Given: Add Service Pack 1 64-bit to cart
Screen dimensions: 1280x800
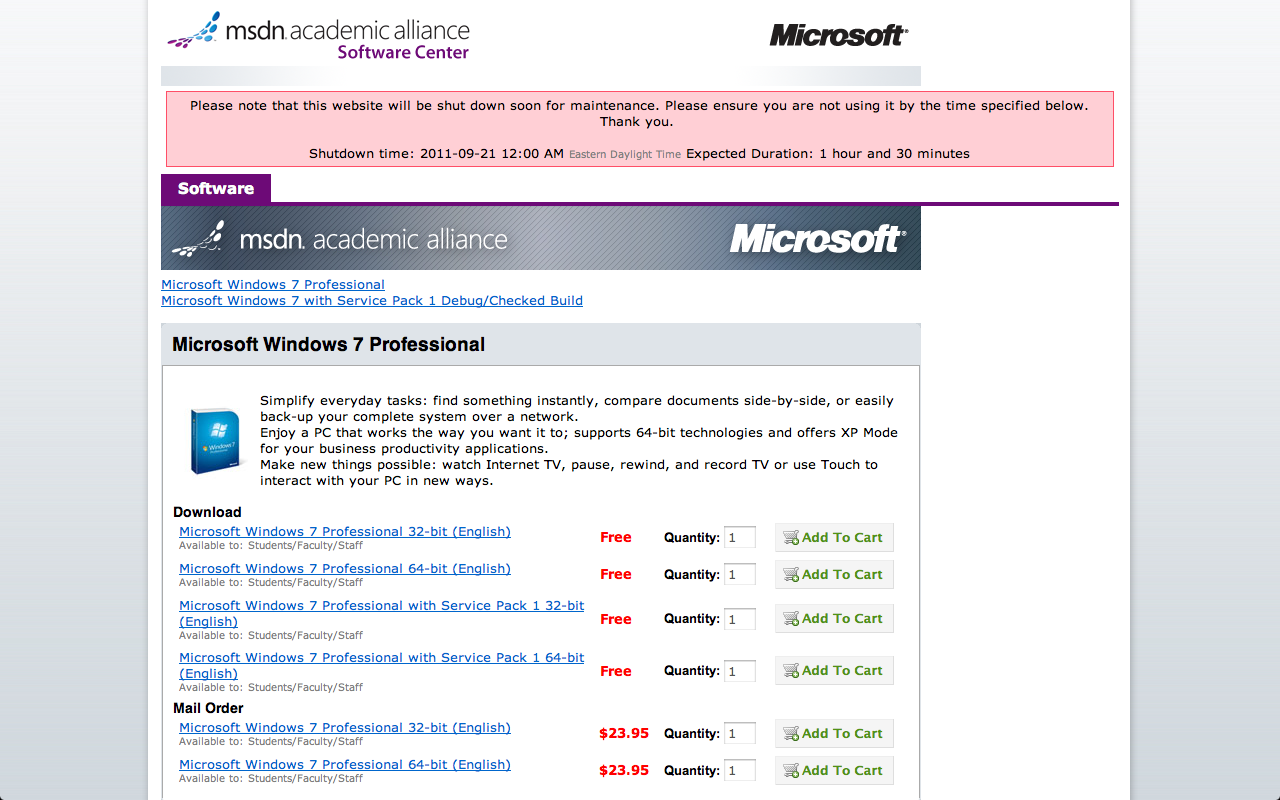Looking at the screenshot, I should (834, 670).
